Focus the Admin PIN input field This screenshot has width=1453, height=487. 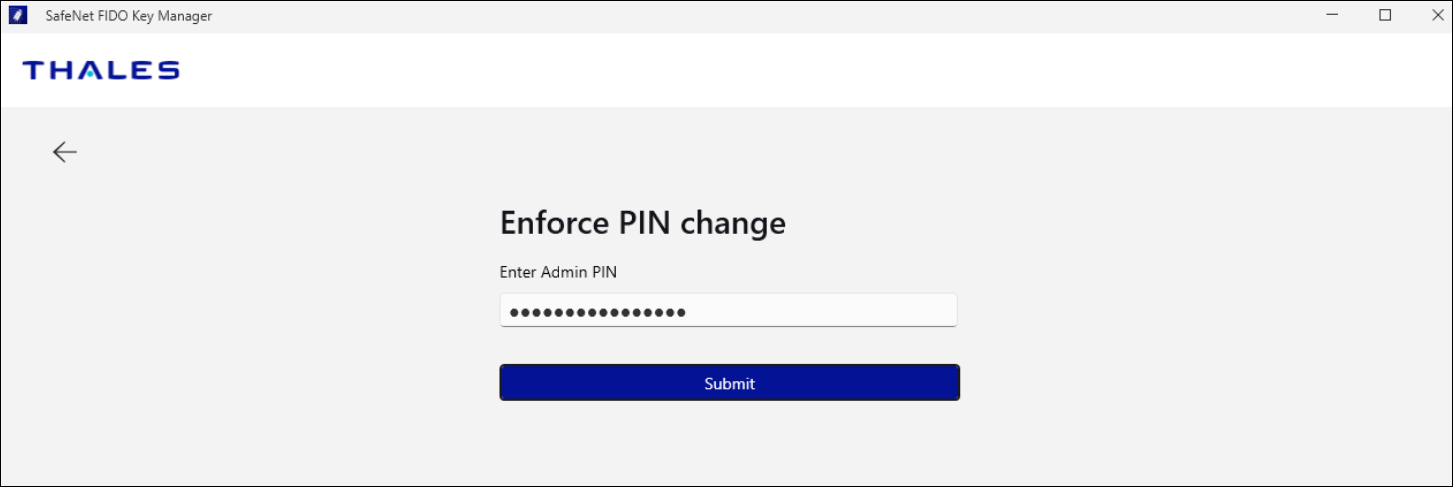(x=820, y=311)
